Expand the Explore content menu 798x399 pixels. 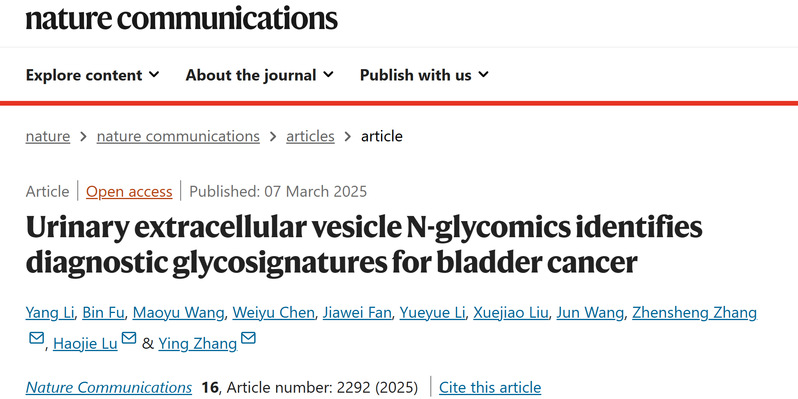[x=93, y=75]
